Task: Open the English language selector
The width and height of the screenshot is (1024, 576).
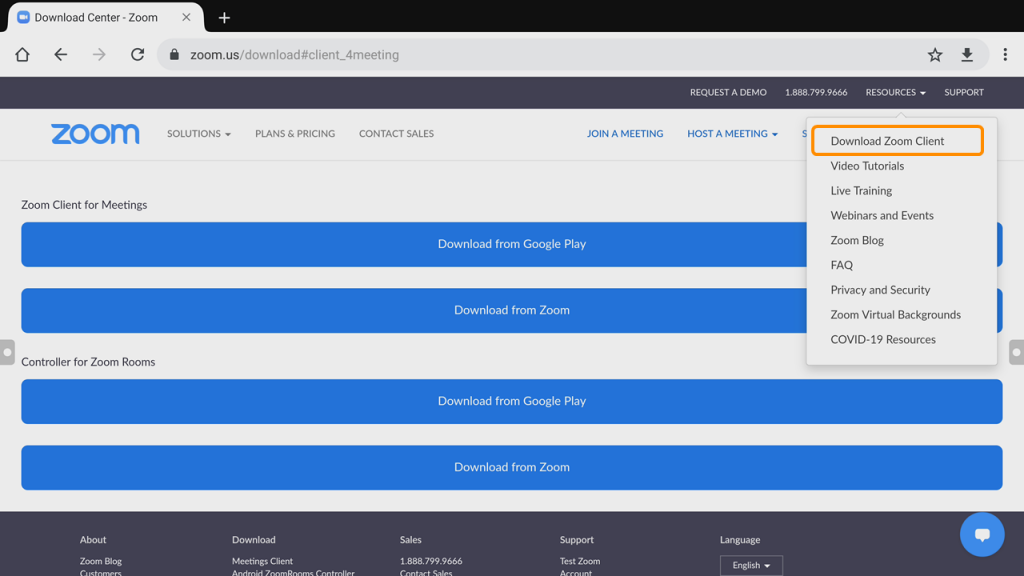Action: tap(751, 565)
